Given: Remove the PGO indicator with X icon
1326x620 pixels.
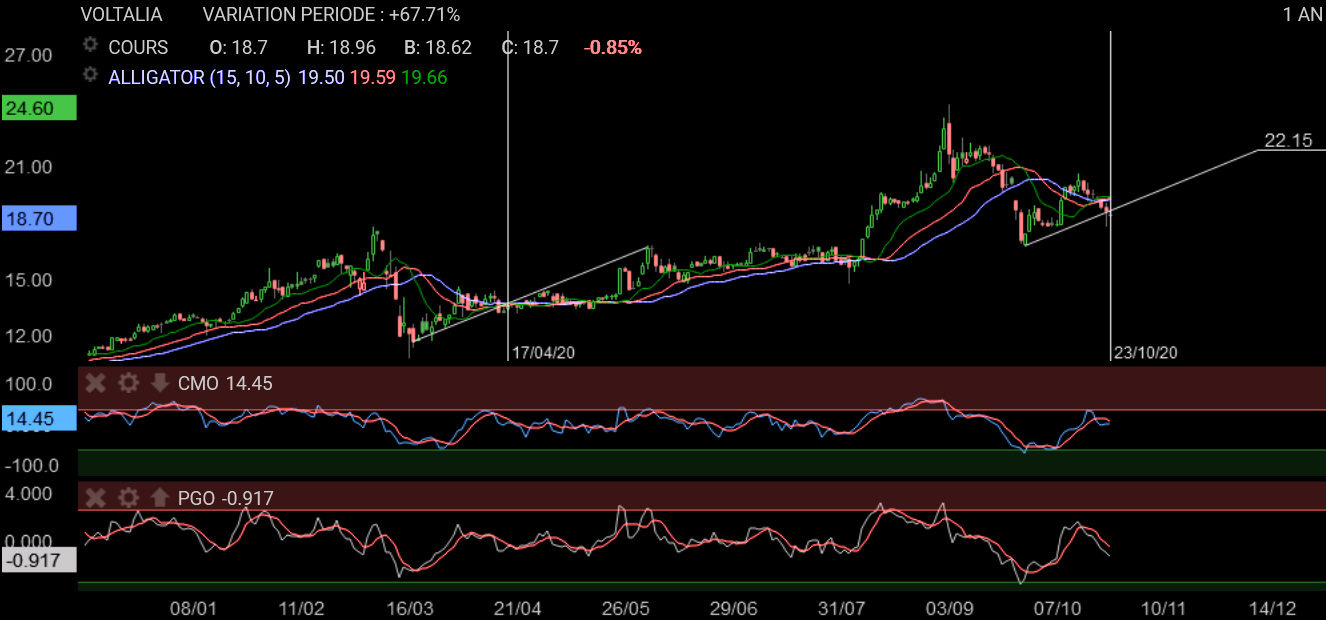Looking at the screenshot, I should [x=96, y=497].
